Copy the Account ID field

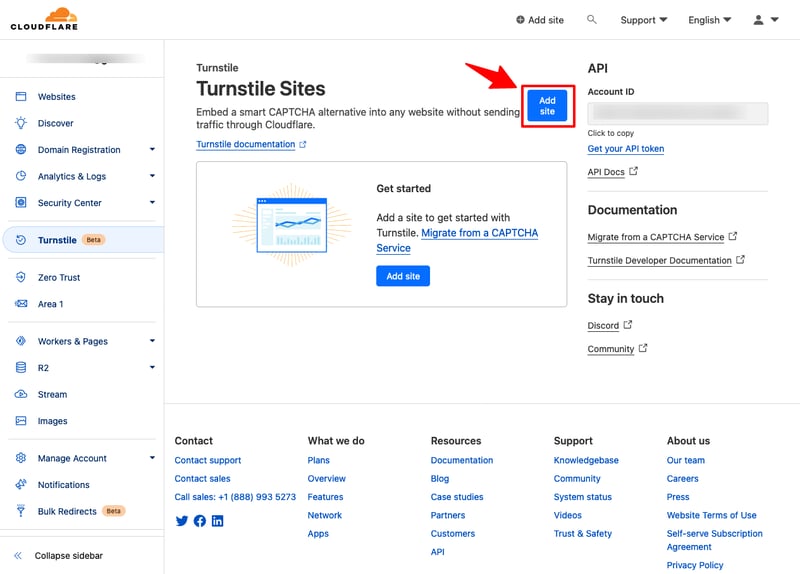coord(677,113)
